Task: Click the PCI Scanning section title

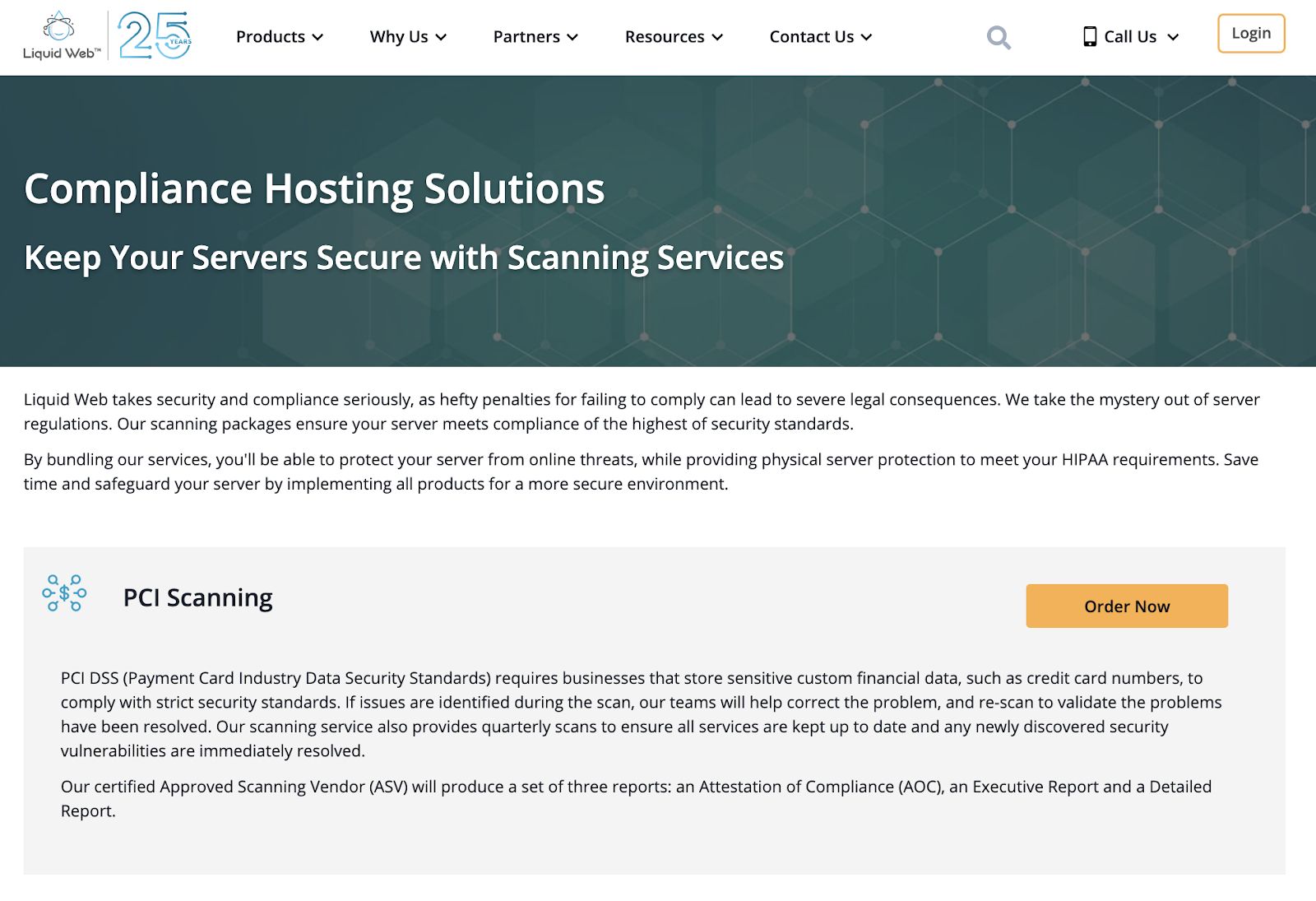Action: [x=198, y=597]
